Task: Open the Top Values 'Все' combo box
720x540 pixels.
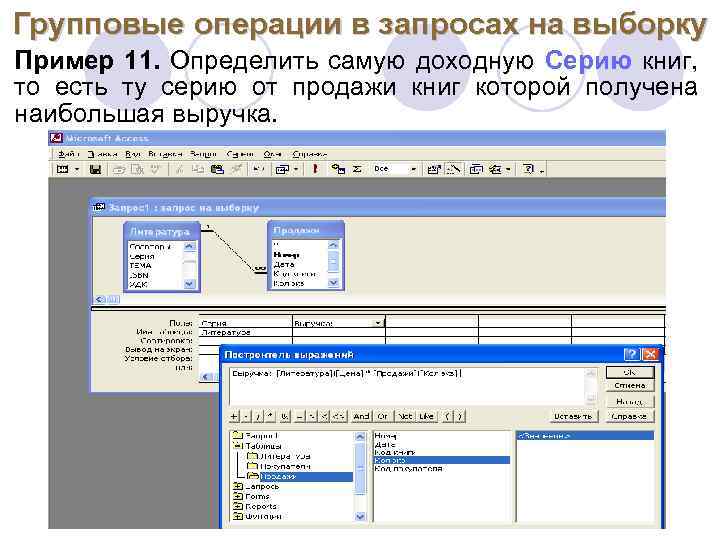Action: click(x=395, y=169)
